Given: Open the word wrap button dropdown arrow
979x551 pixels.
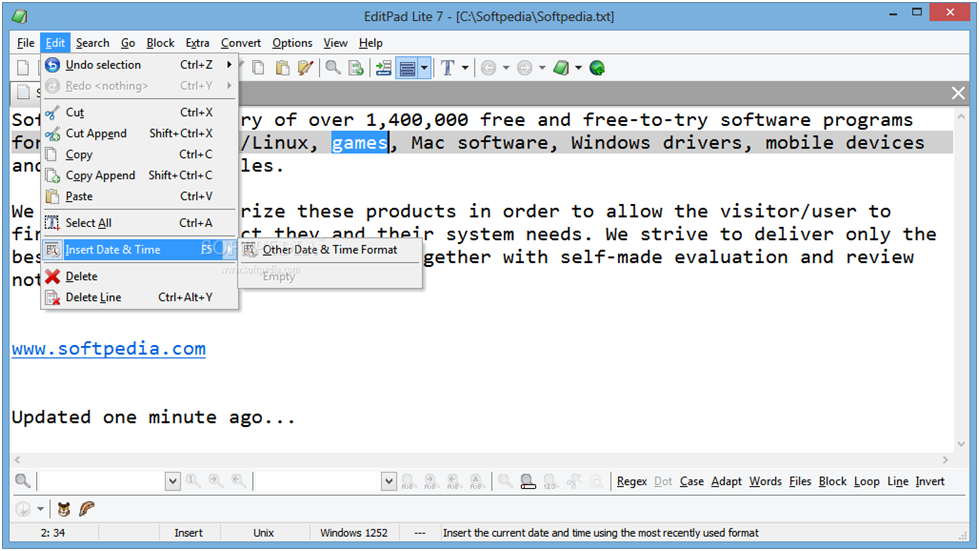Looking at the screenshot, I should coord(425,68).
